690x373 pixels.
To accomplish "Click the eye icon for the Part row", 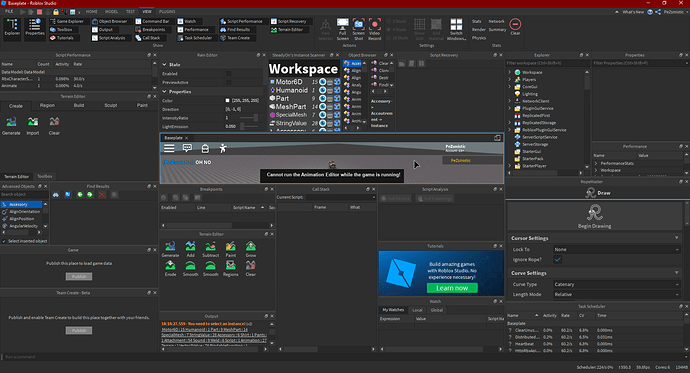I will (x=323, y=99).
